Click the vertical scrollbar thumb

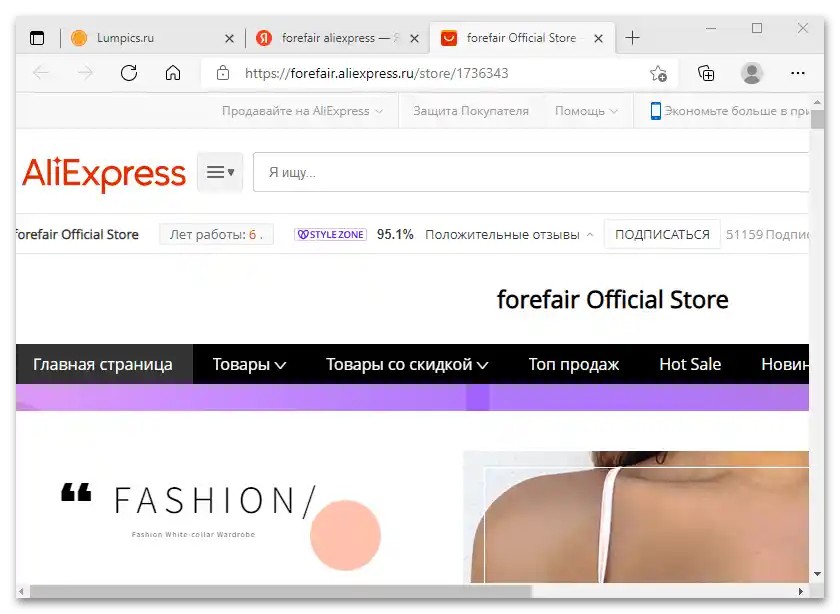817,119
